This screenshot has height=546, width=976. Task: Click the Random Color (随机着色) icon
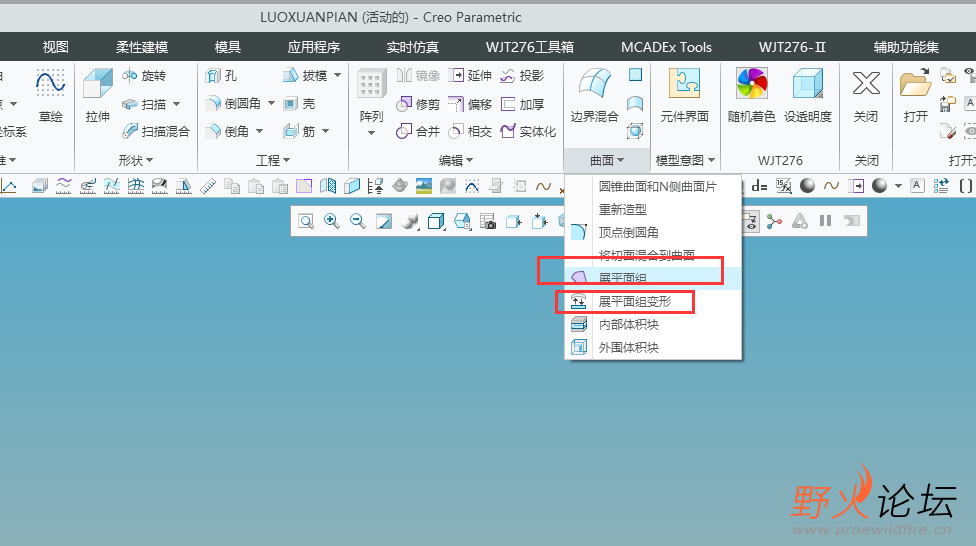[751, 83]
